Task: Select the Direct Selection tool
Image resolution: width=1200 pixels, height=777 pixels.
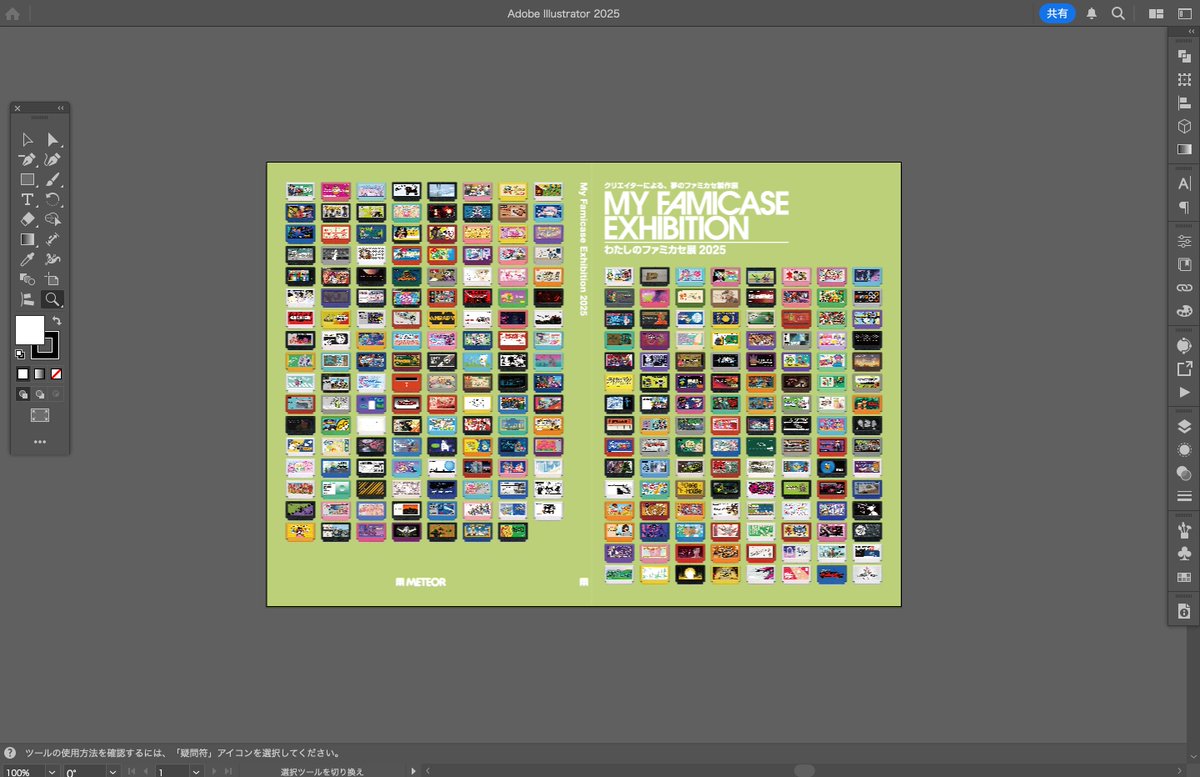Action: 52,140
